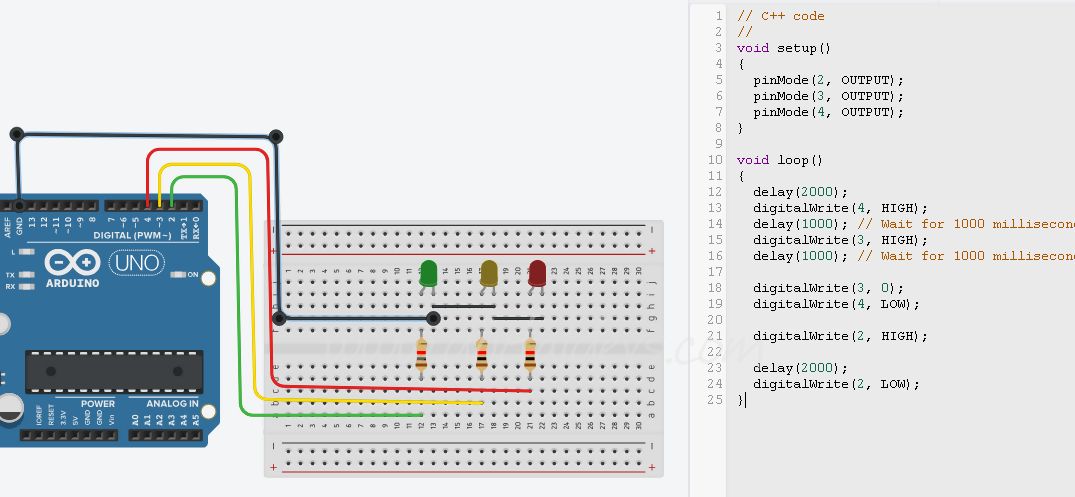Click the 'digitalWrite(2, LOW);' code line
Screen dimensions: 1075x497
836,384
